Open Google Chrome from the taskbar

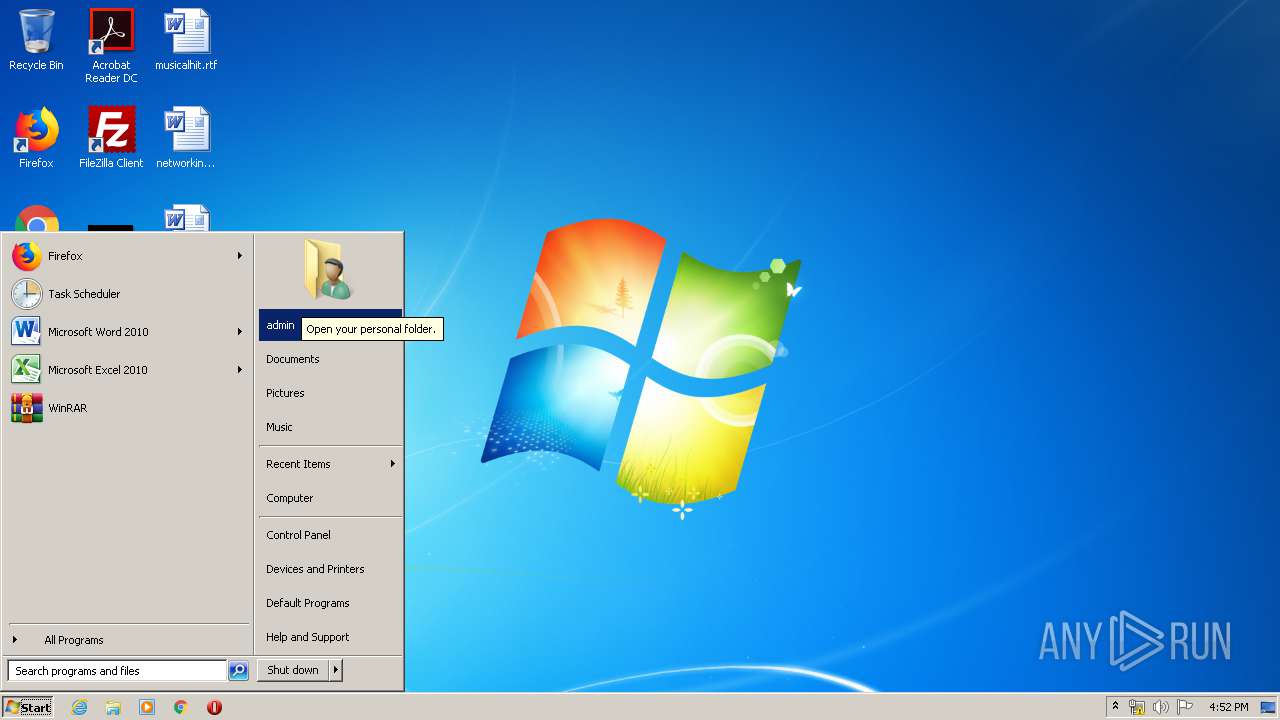(x=181, y=707)
